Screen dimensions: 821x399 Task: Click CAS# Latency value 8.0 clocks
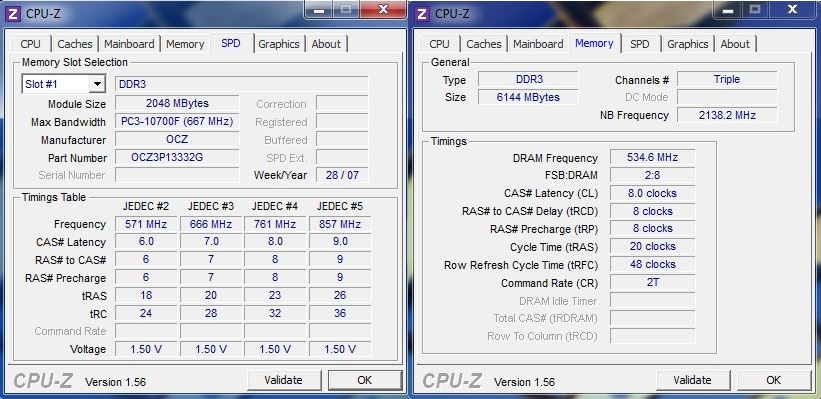(x=652, y=193)
